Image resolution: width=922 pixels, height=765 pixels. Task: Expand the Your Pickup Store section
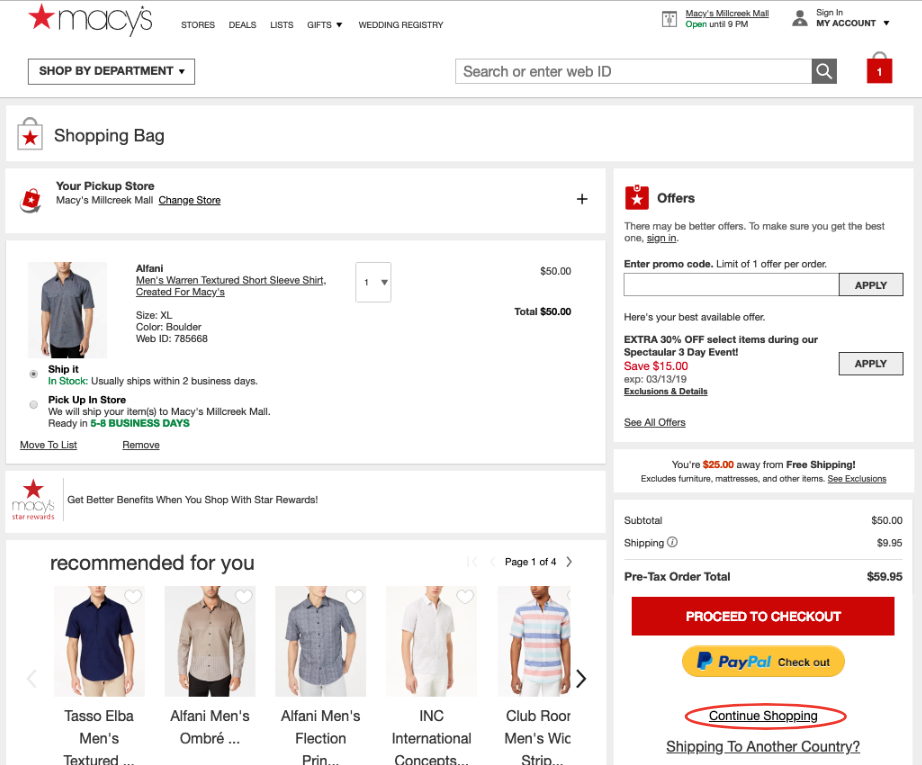coord(582,199)
